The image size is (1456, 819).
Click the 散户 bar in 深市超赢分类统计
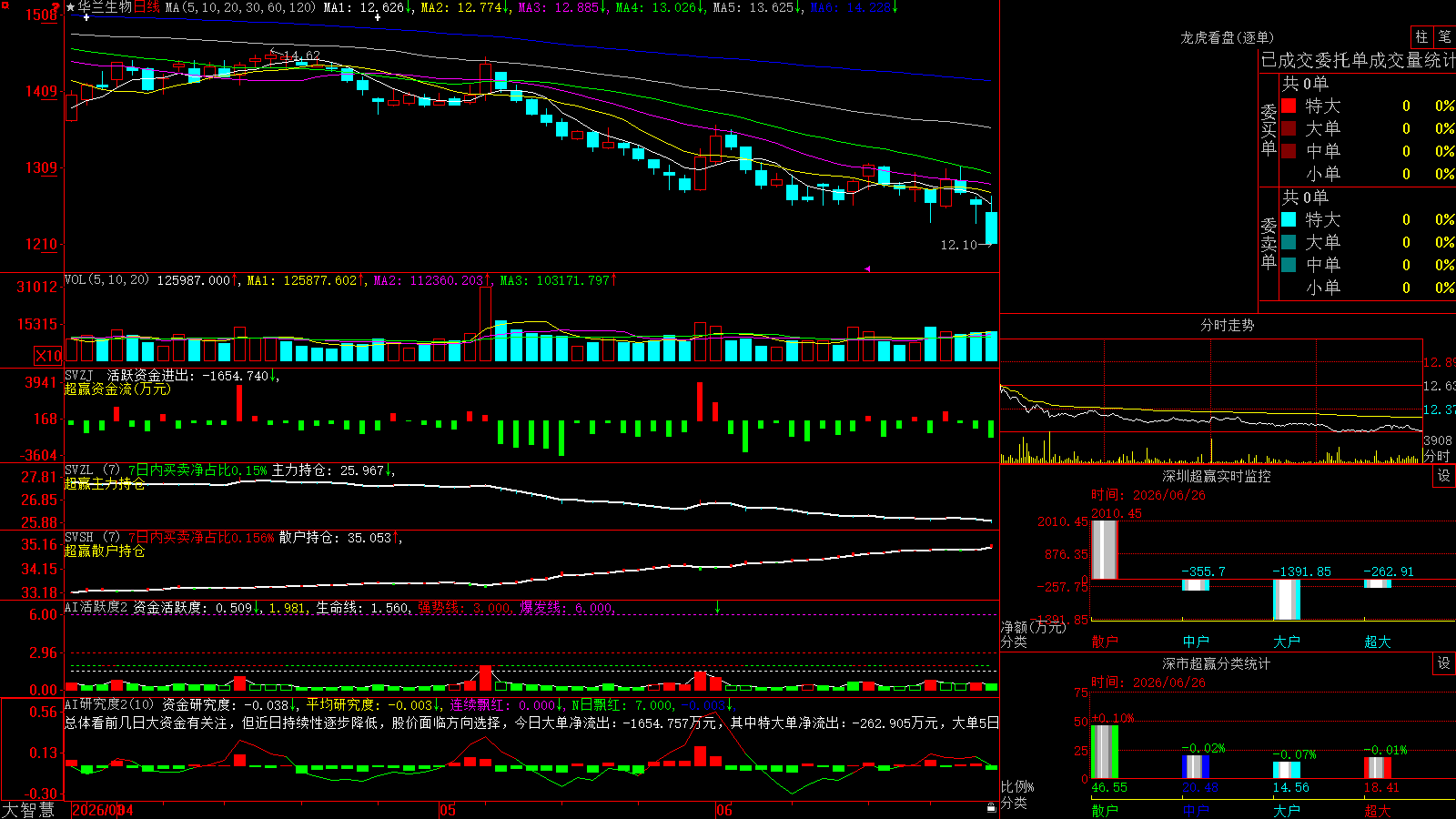pos(1105,752)
